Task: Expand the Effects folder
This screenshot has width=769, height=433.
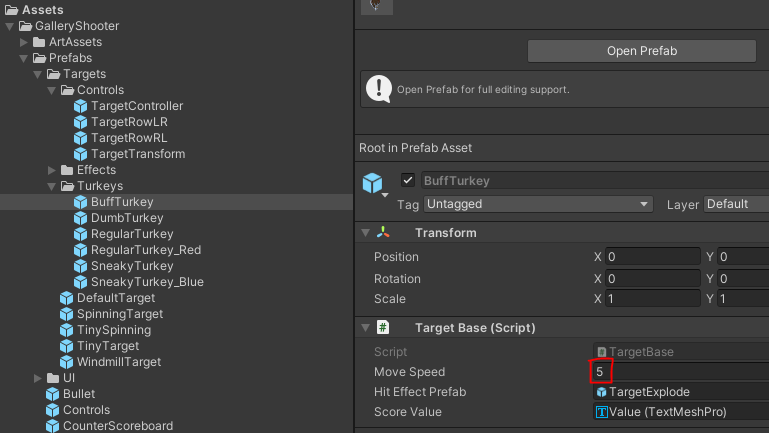Action: pos(52,170)
